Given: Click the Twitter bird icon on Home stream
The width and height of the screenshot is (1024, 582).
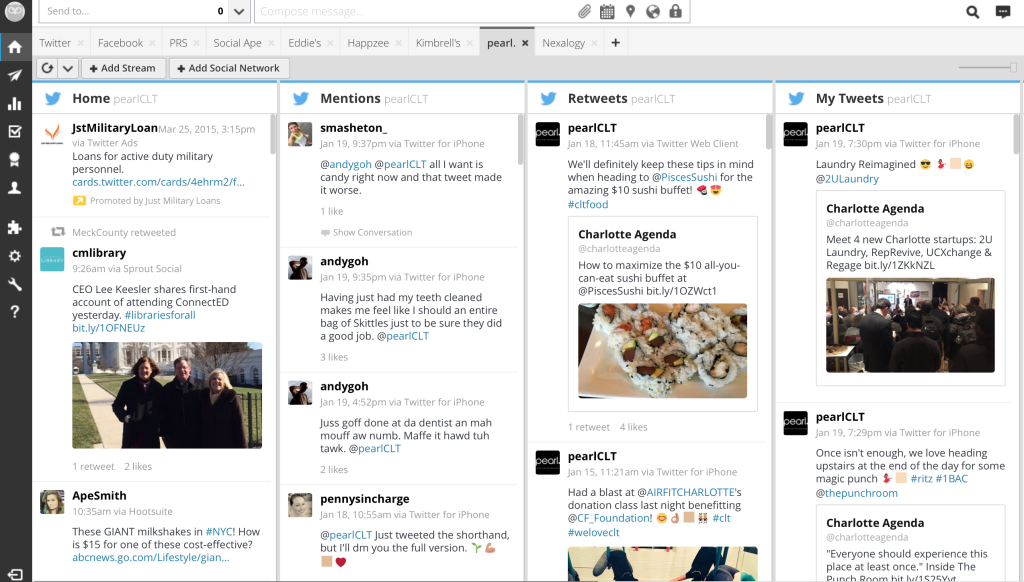Looking at the screenshot, I should [53, 99].
